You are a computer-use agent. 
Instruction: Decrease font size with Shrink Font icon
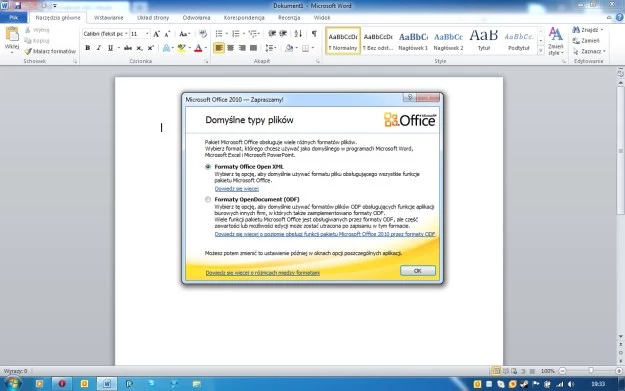(167, 34)
